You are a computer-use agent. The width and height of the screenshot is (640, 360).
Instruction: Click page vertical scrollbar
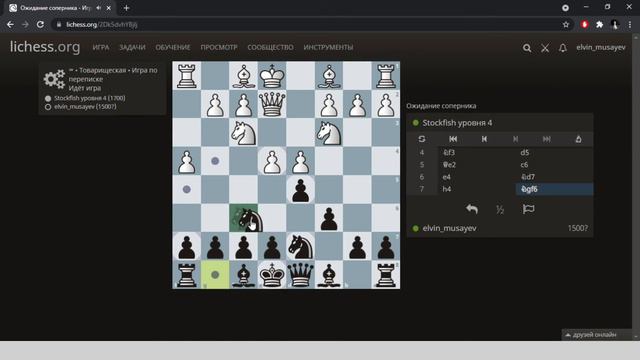click(636, 187)
